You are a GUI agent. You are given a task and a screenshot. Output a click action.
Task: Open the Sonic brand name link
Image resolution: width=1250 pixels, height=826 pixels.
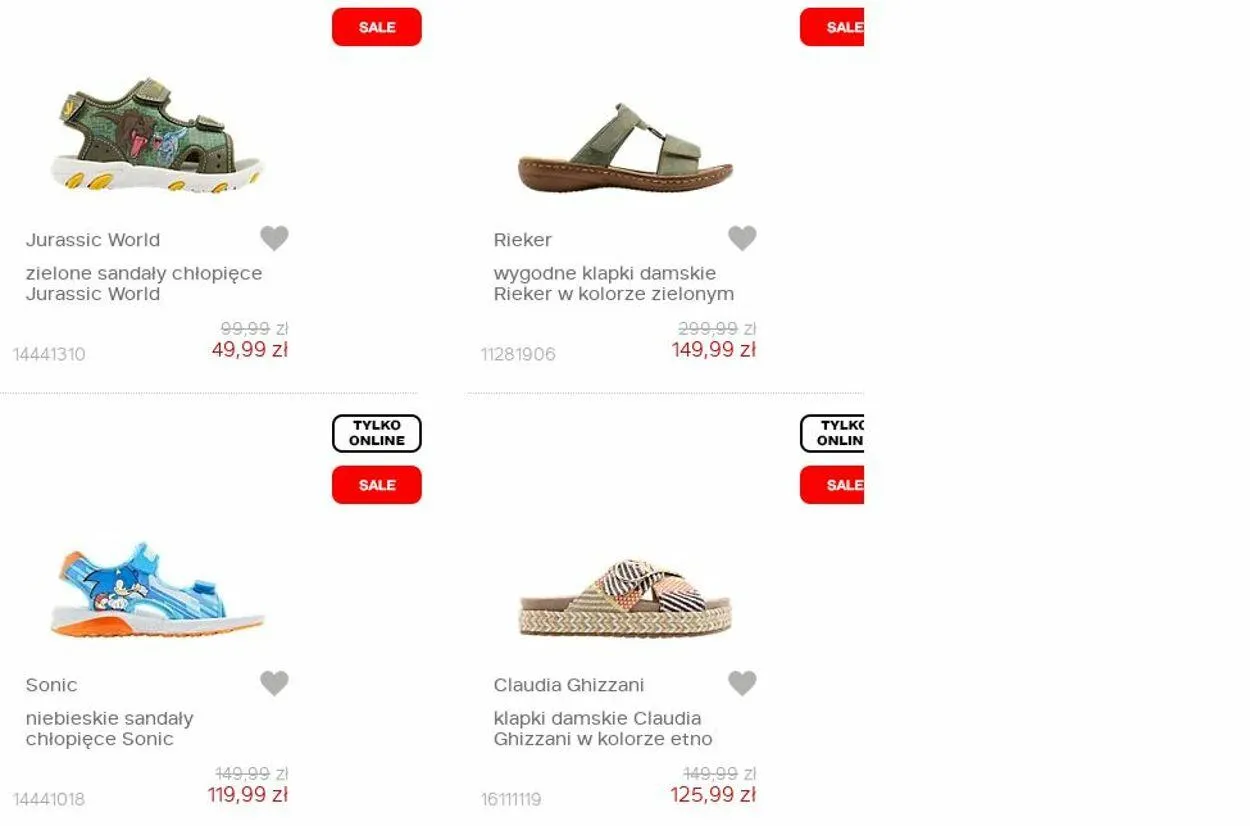click(x=52, y=685)
